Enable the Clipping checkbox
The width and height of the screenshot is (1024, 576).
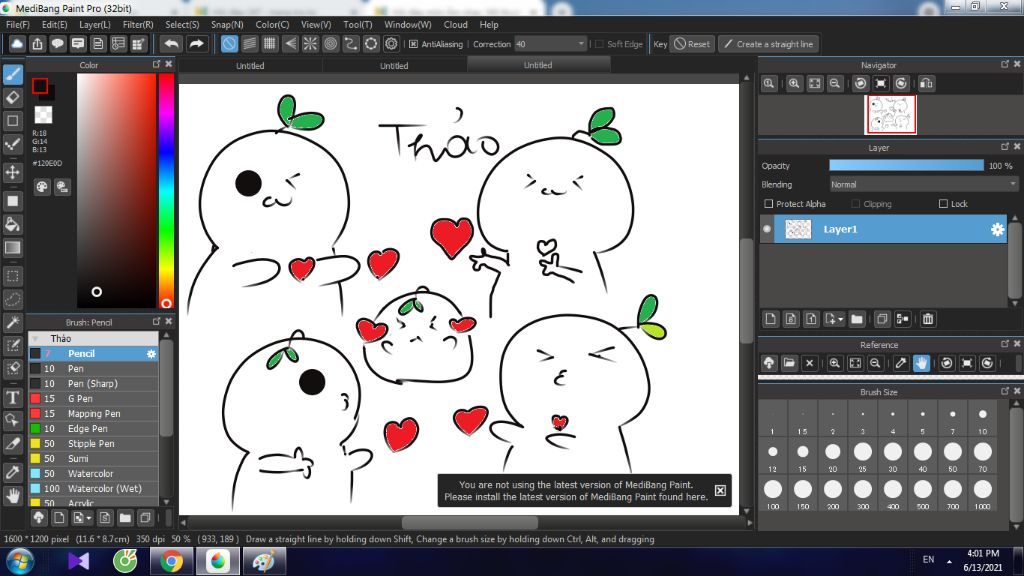(x=856, y=204)
